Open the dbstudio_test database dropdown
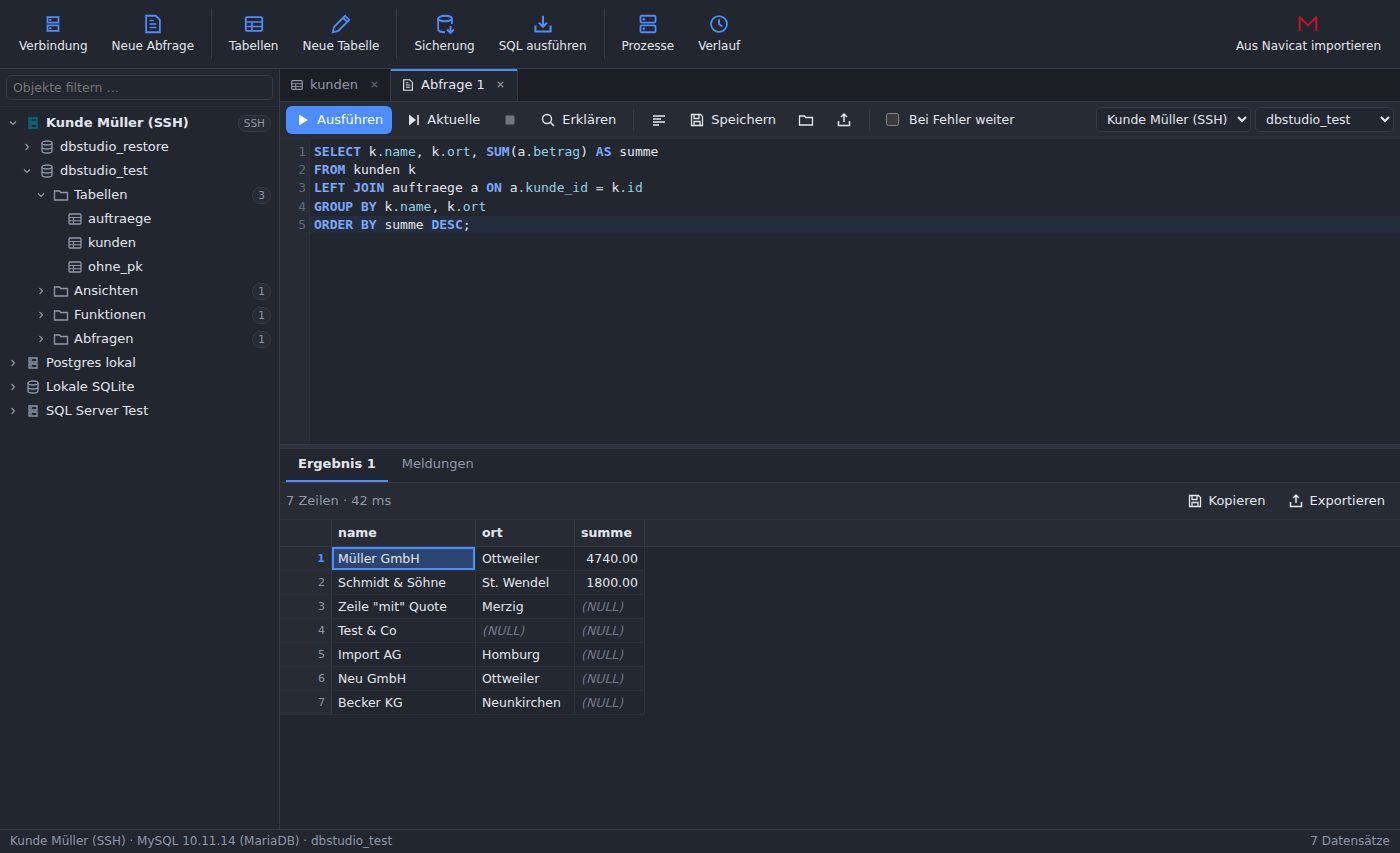1400x853 pixels. coord(1324,120)
